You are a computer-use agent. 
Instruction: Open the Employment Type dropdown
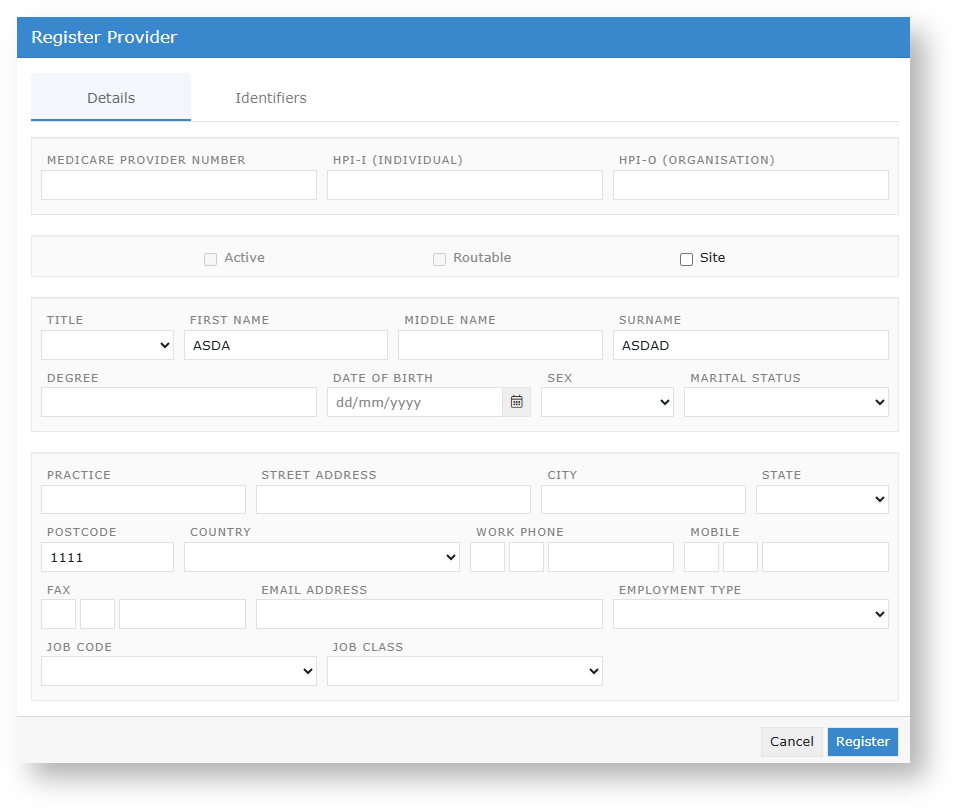750,614
